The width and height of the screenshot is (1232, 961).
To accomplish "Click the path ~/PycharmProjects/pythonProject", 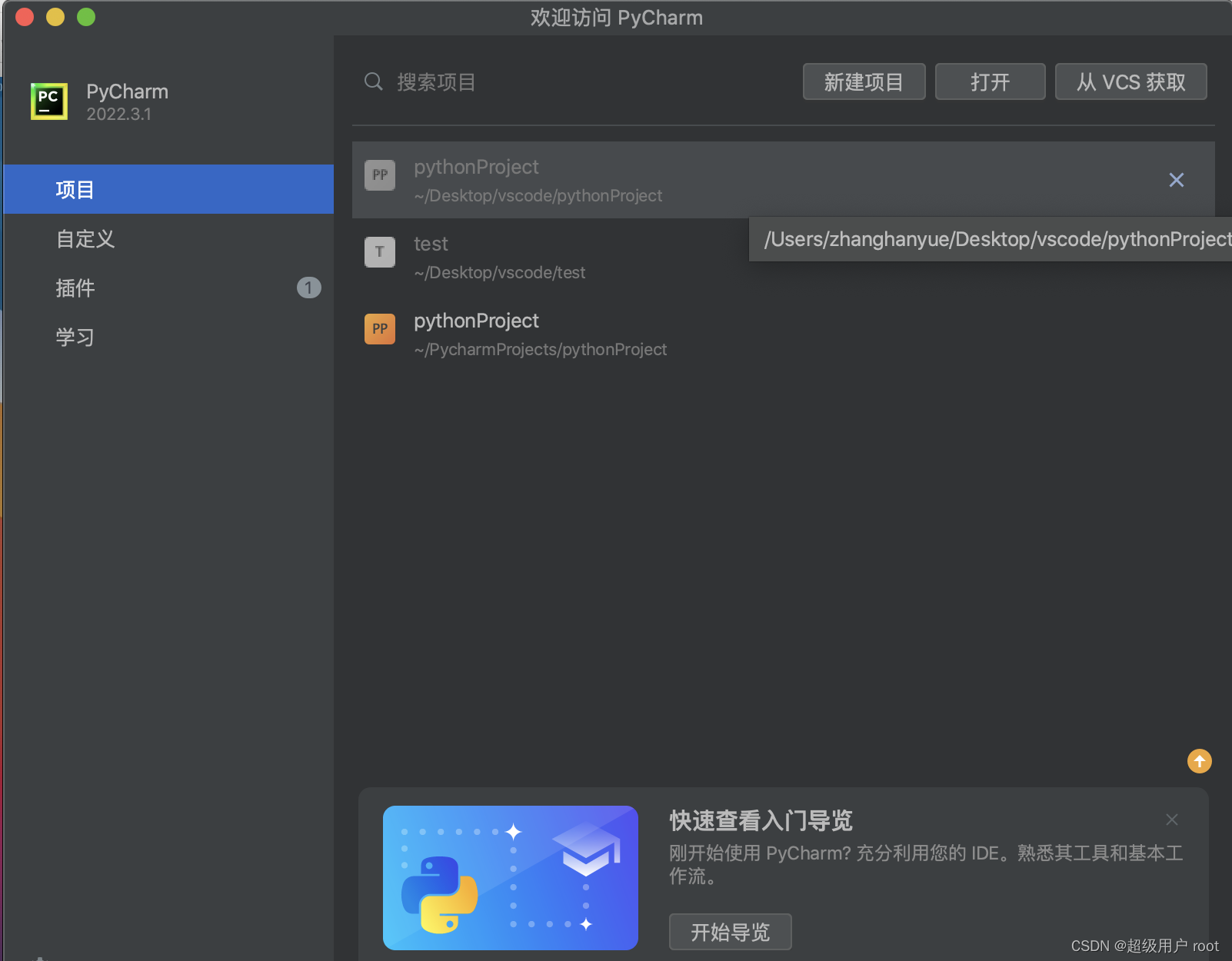I will click(541, 349).
